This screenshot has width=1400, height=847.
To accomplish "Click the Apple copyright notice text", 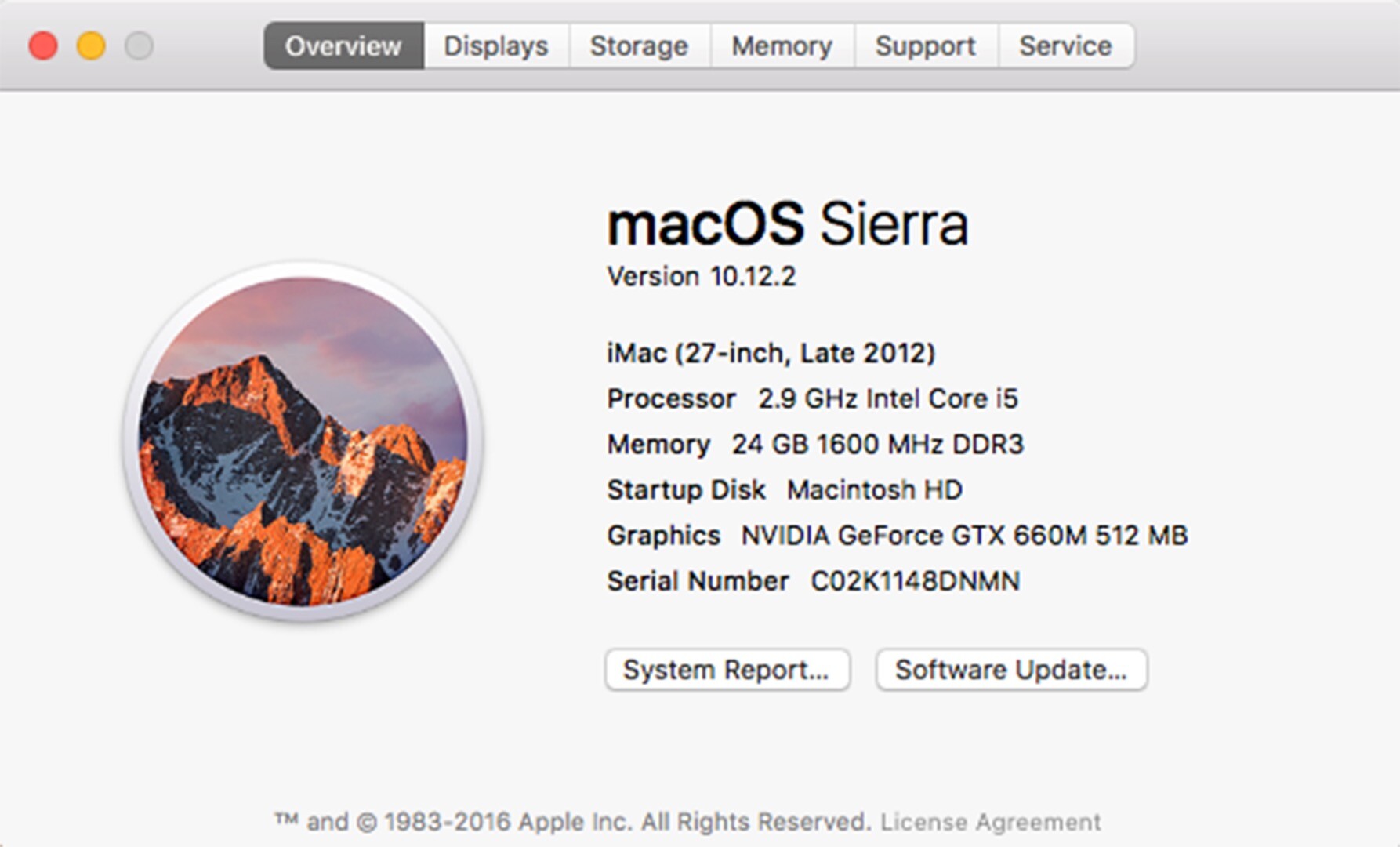I will [x=572, y=823].
